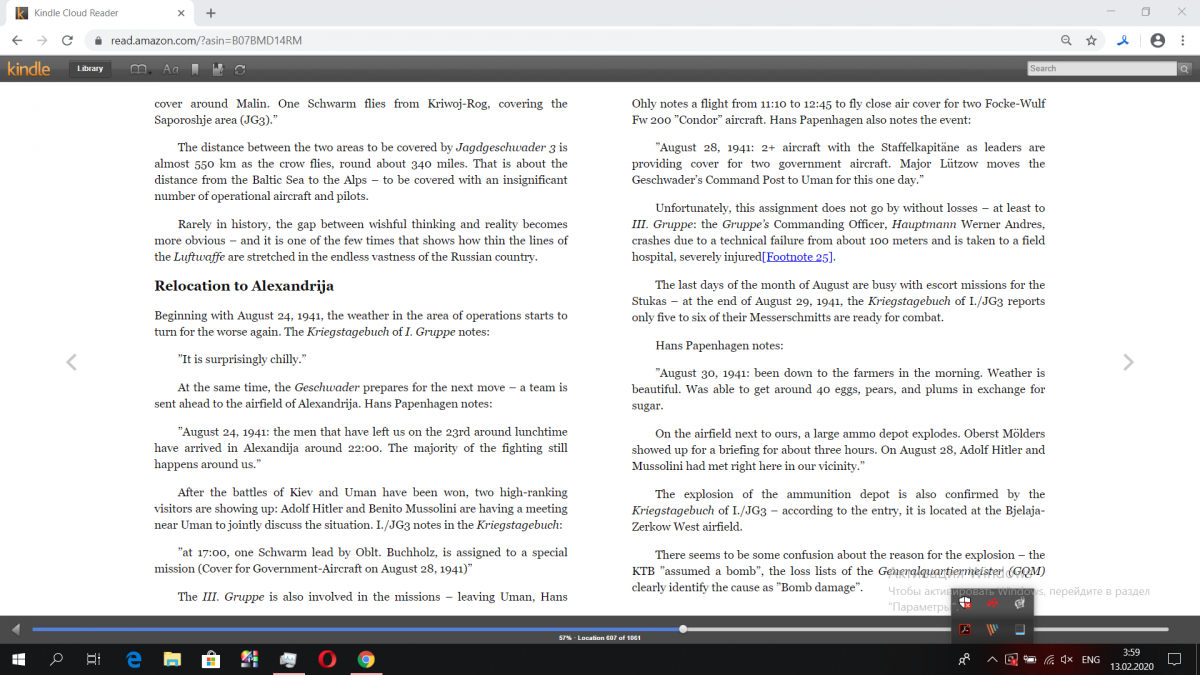Click the colorful stripes tray icon
The width and height of the screenshot is (1200, 675).
click(993, 629)
